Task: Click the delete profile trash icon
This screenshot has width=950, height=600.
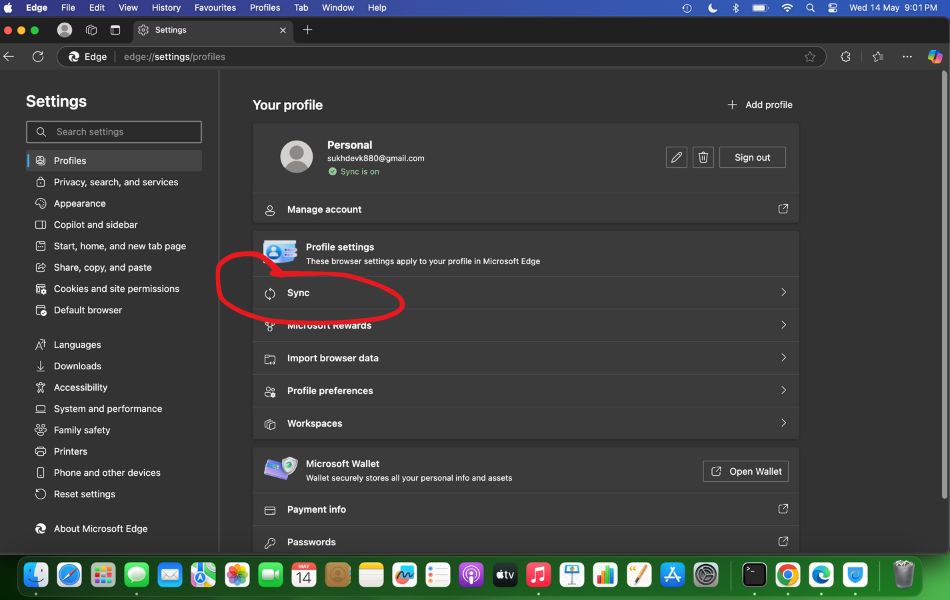Action: click(703, 158)
